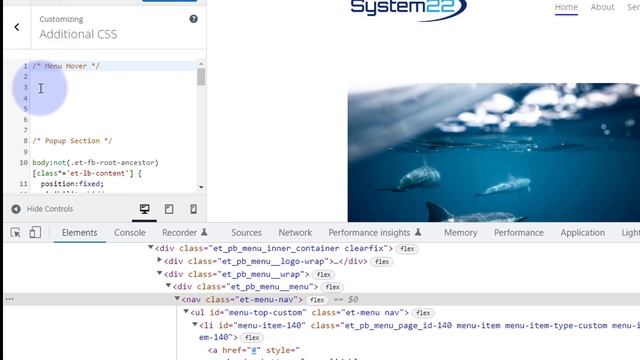Switch to tablet preview device icon
This screenshot has width=640, height=360.
[169, 209]
